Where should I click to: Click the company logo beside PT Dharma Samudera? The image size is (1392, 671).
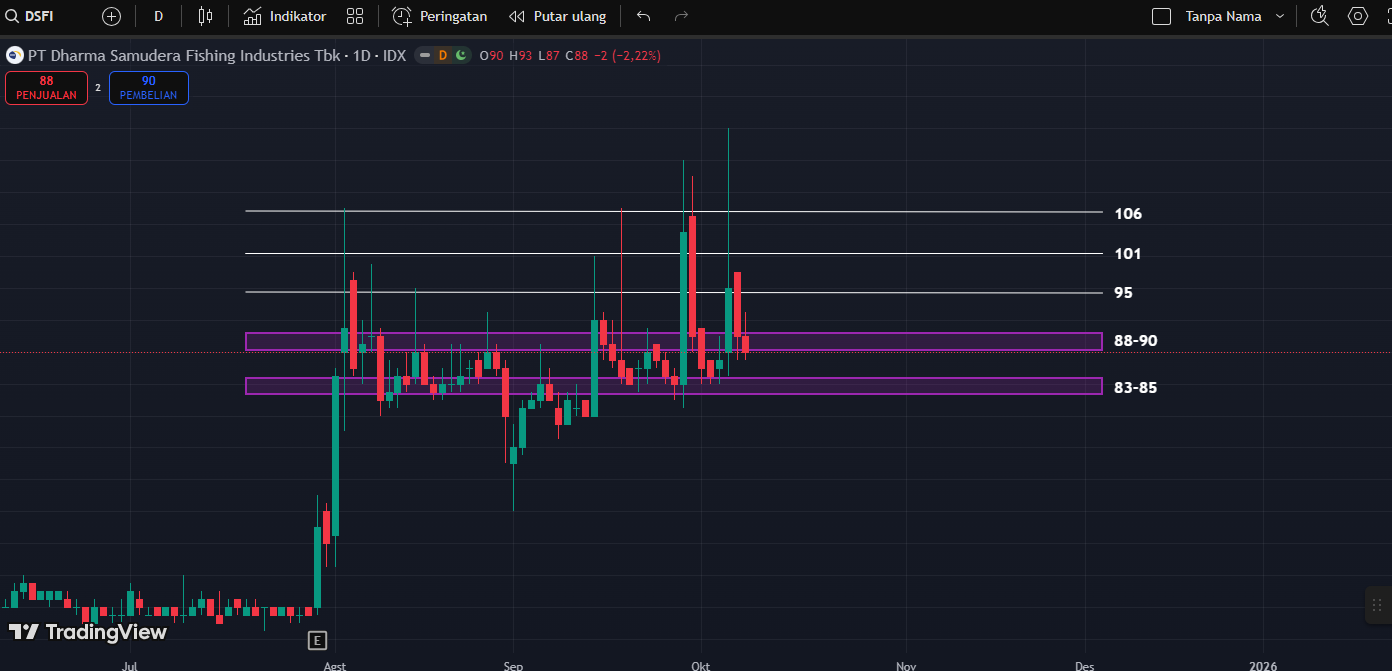(14, 55)
